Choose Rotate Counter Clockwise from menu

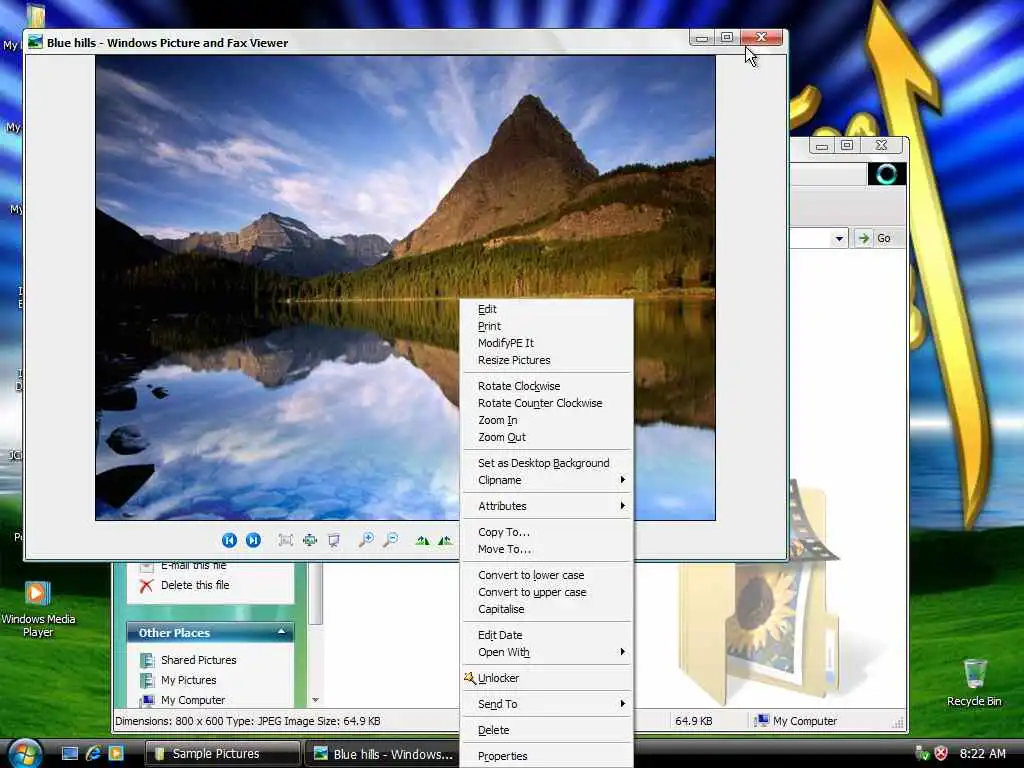(547, 403)
